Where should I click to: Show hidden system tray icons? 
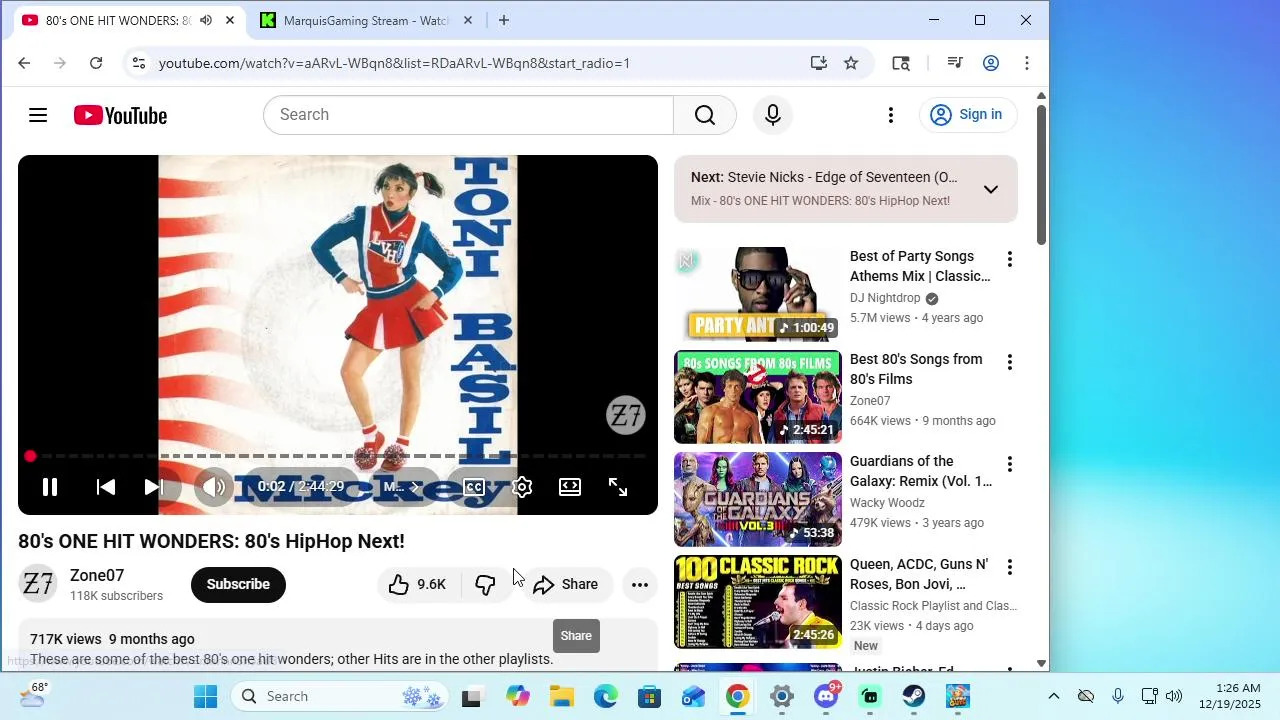1053,696
